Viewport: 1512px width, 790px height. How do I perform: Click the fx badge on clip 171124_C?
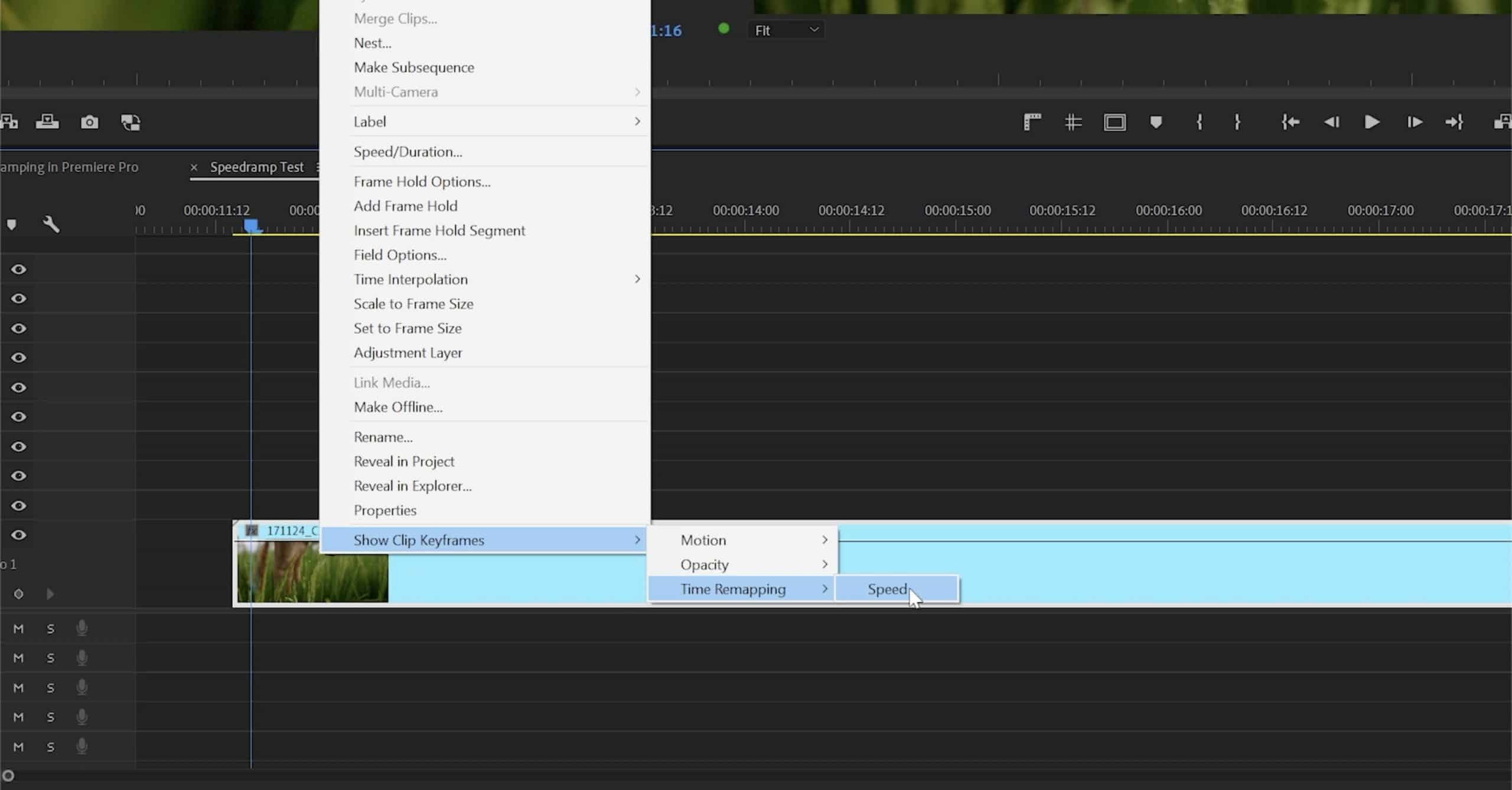252,531
